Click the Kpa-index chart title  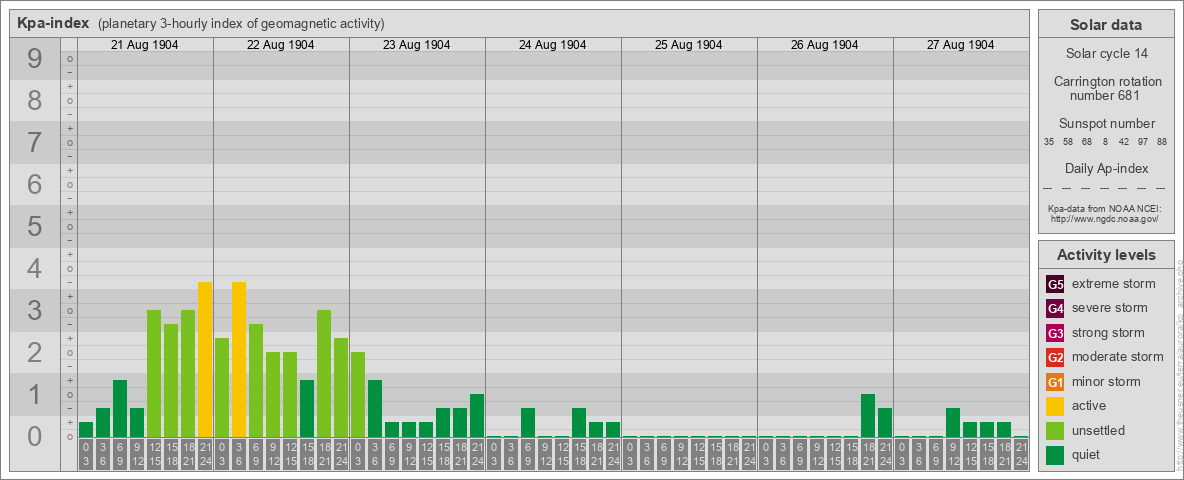[54, 23]
